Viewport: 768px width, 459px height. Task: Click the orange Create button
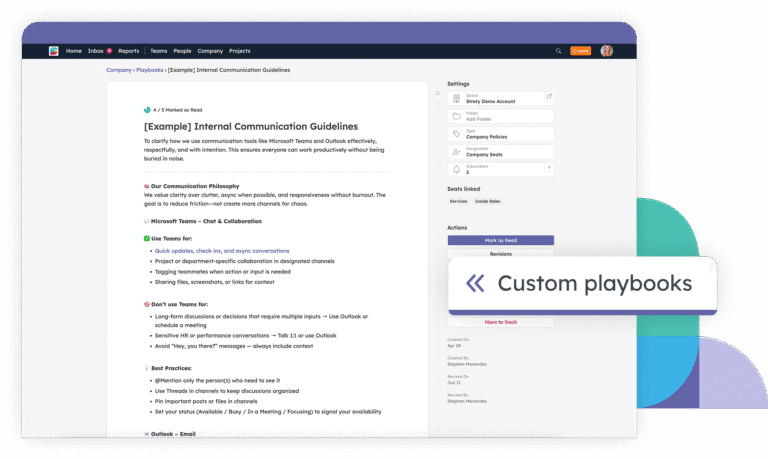point(580,51)
